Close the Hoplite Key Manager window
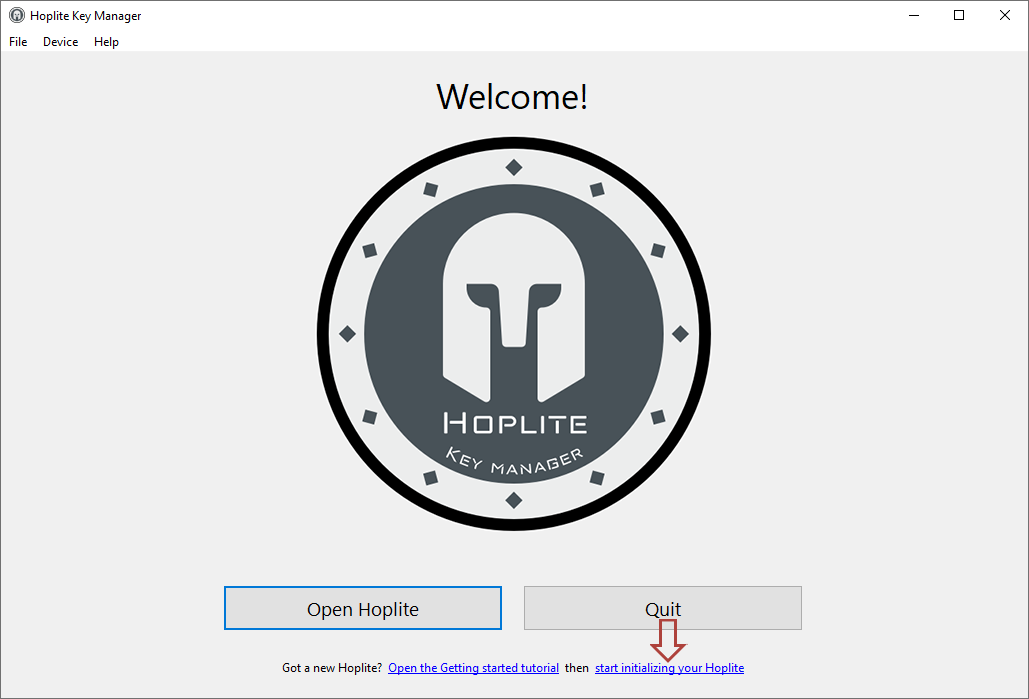 coord(1005,15)
